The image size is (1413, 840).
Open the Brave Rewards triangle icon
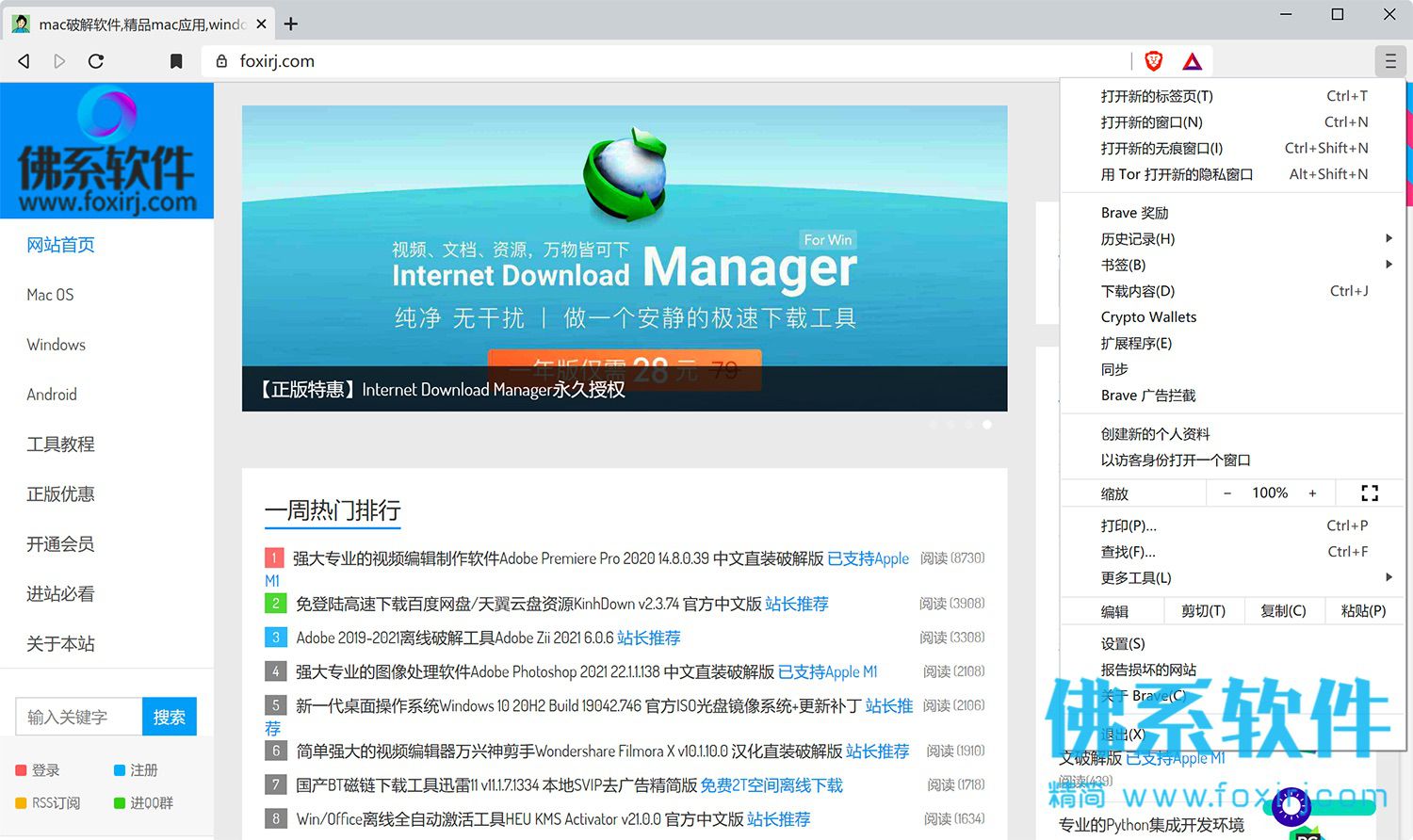pyautogui.click(x=1193, y=61)
